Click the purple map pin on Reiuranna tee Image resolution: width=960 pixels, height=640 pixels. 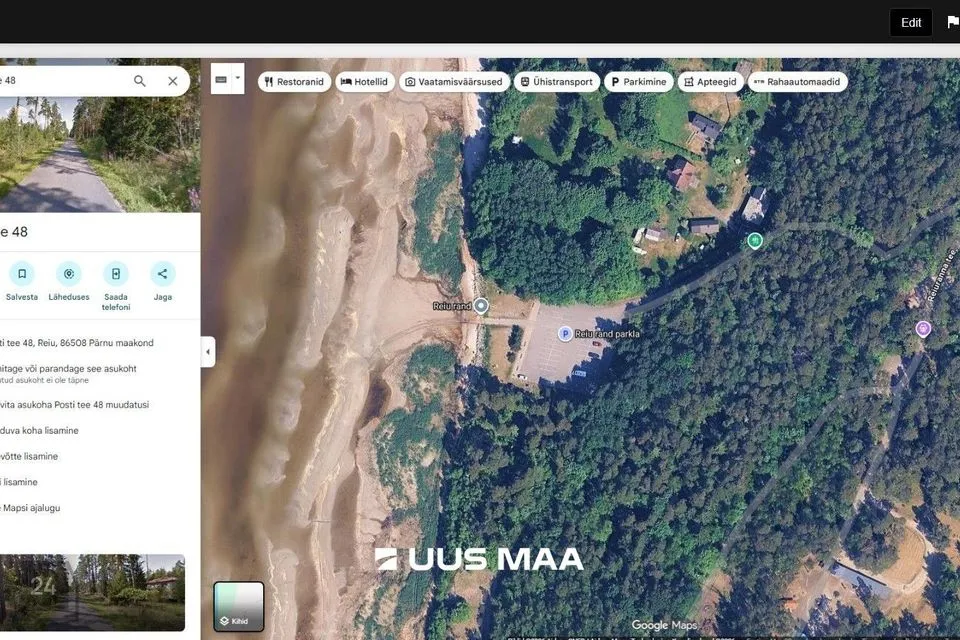click(x=923, y=329)
